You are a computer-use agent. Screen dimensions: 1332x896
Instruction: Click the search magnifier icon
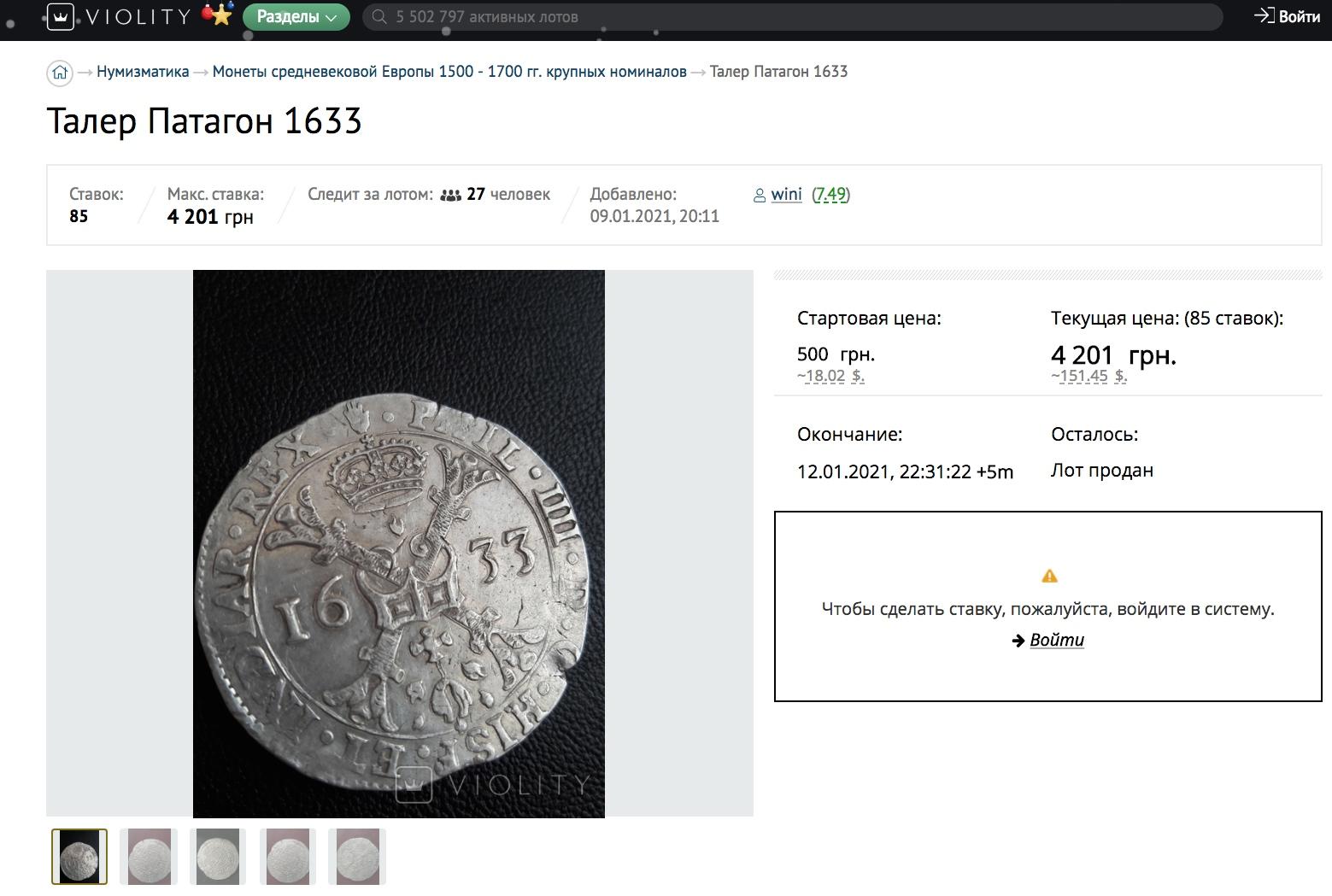coord(380,17)
